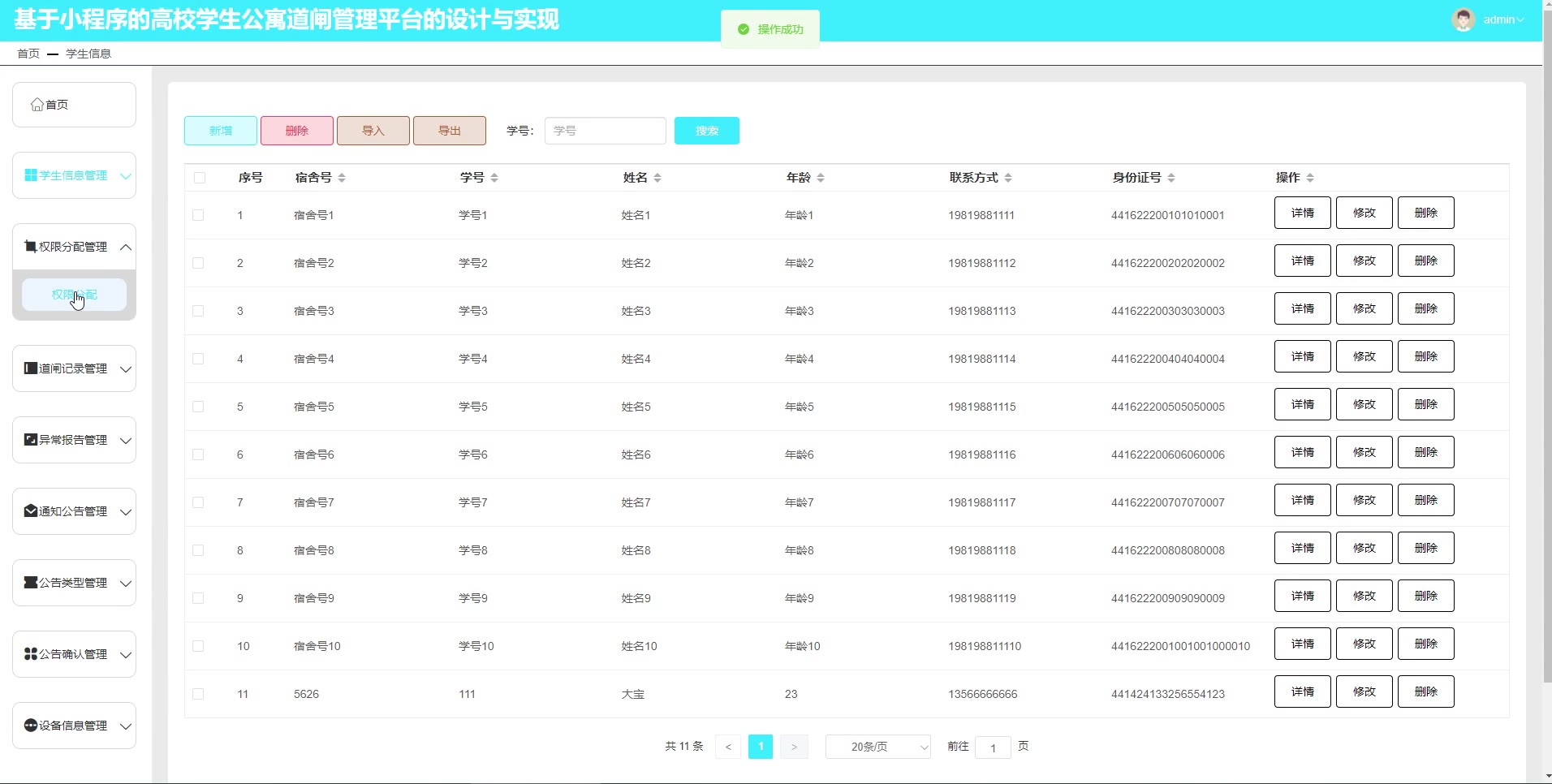Viewport: 1552px width, 784px height.
Task: Toggle the select-all checkbox in table header
Action: click(x=200, y=178)
